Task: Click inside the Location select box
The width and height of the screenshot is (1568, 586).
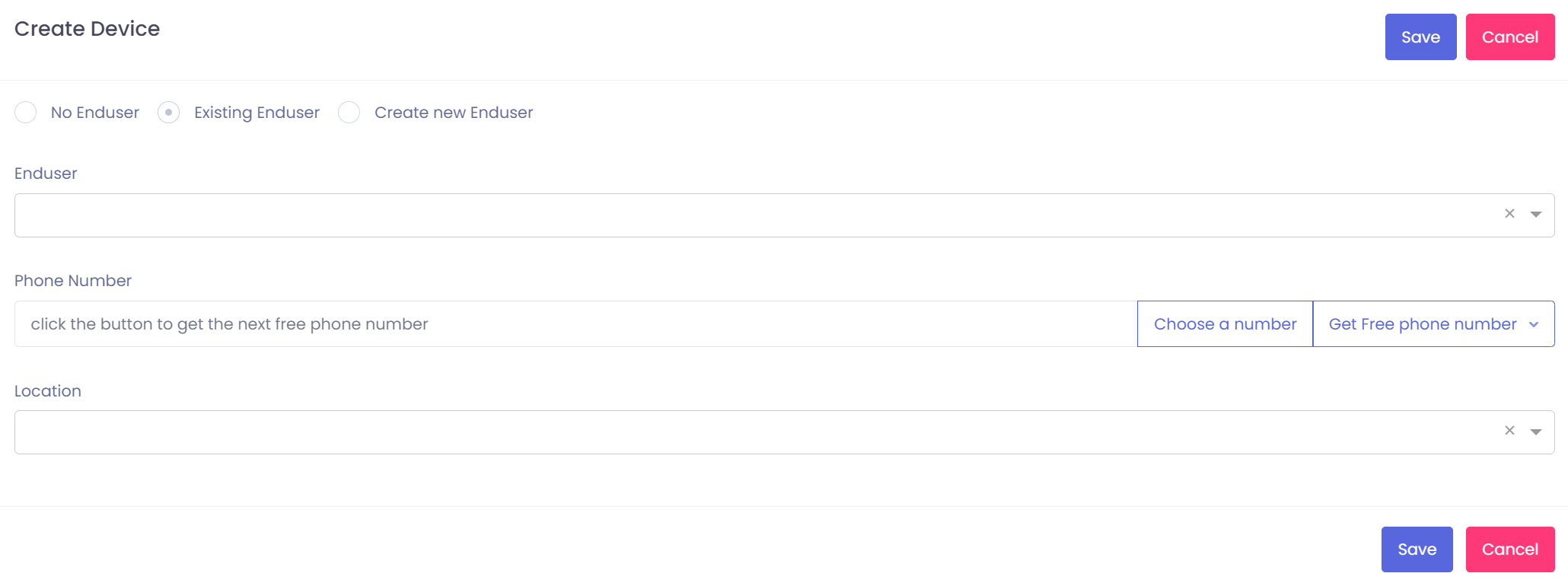Action: click(754, 432)
